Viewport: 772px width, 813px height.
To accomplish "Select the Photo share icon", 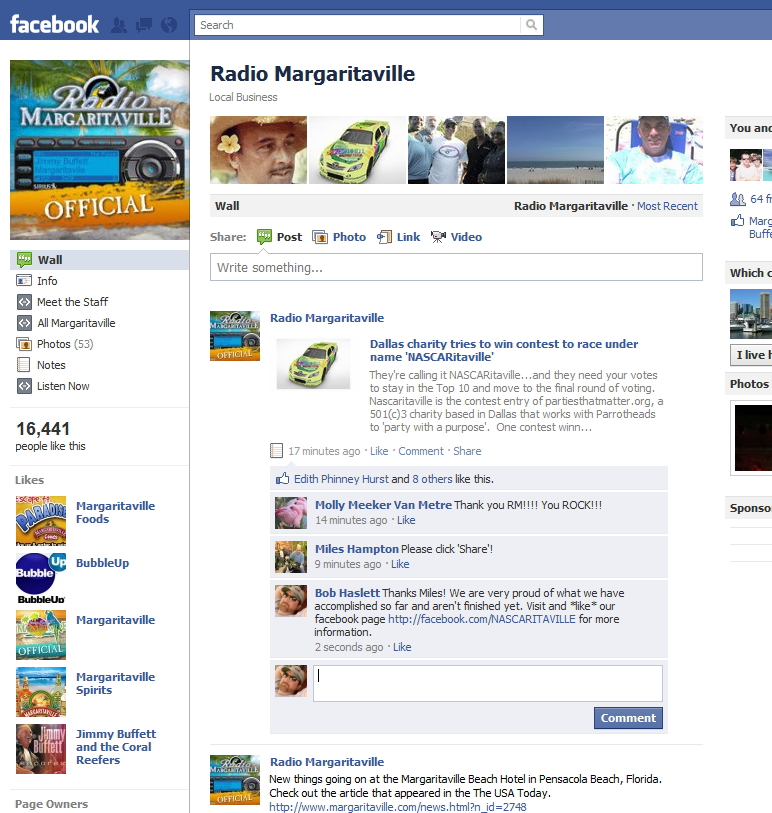I will pyautogui.click(x=320, y=237).
